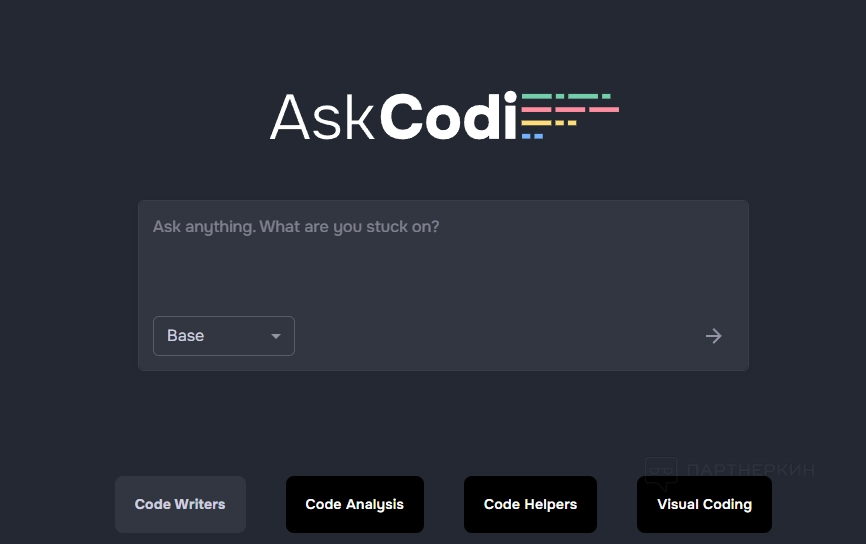
Task: Click the green line at top of logo icon
Action: point(566,96)
